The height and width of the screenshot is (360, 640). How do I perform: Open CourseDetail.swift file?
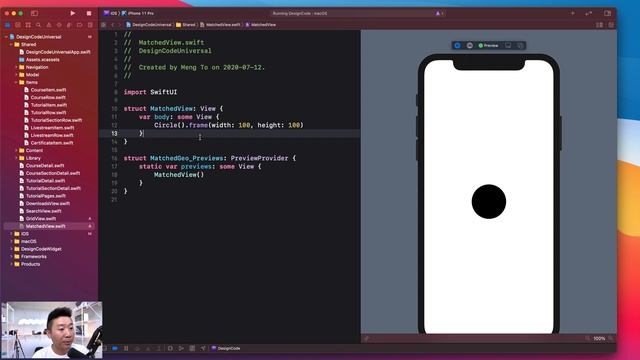tap(42, 165)
